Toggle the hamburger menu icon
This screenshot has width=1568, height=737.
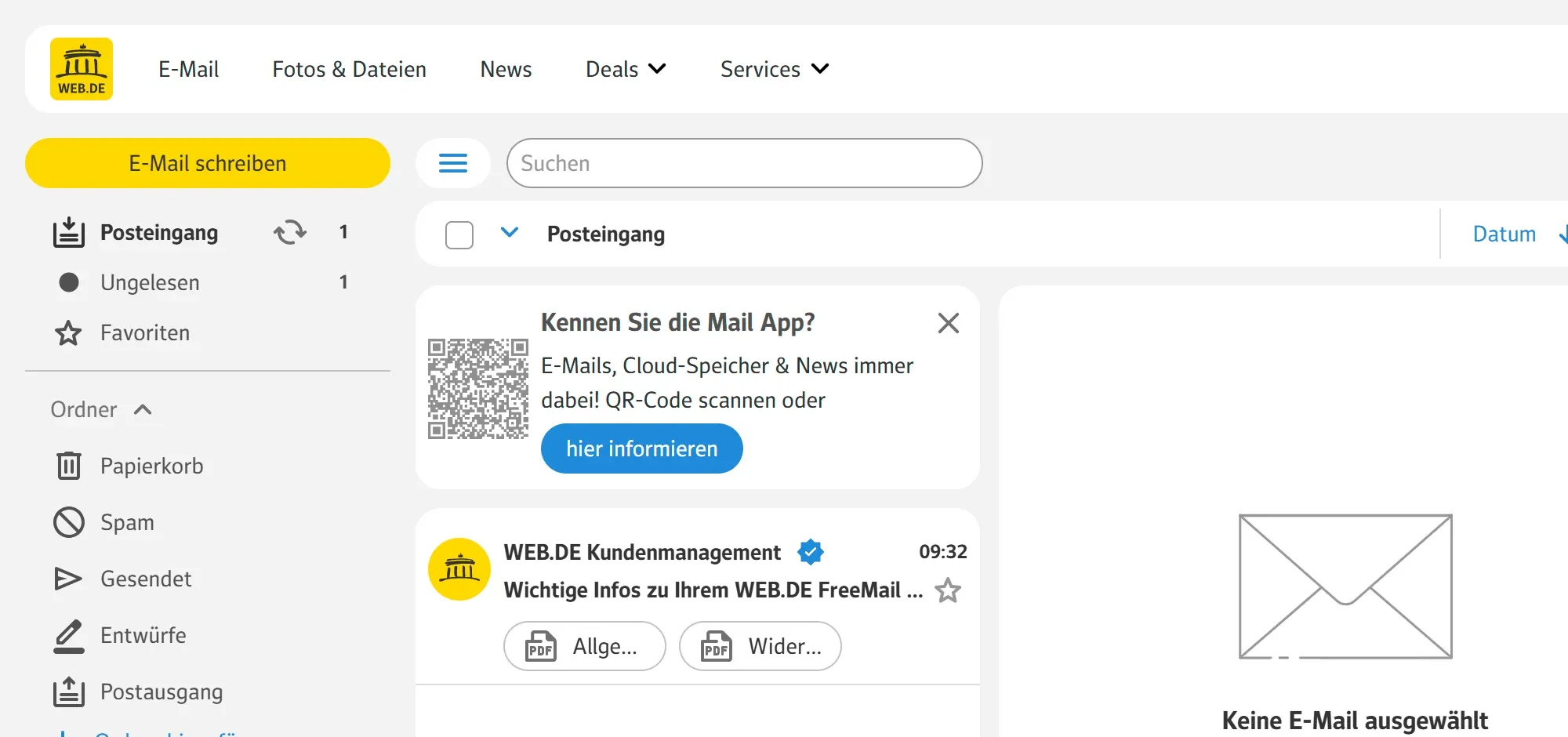point(453,163)
